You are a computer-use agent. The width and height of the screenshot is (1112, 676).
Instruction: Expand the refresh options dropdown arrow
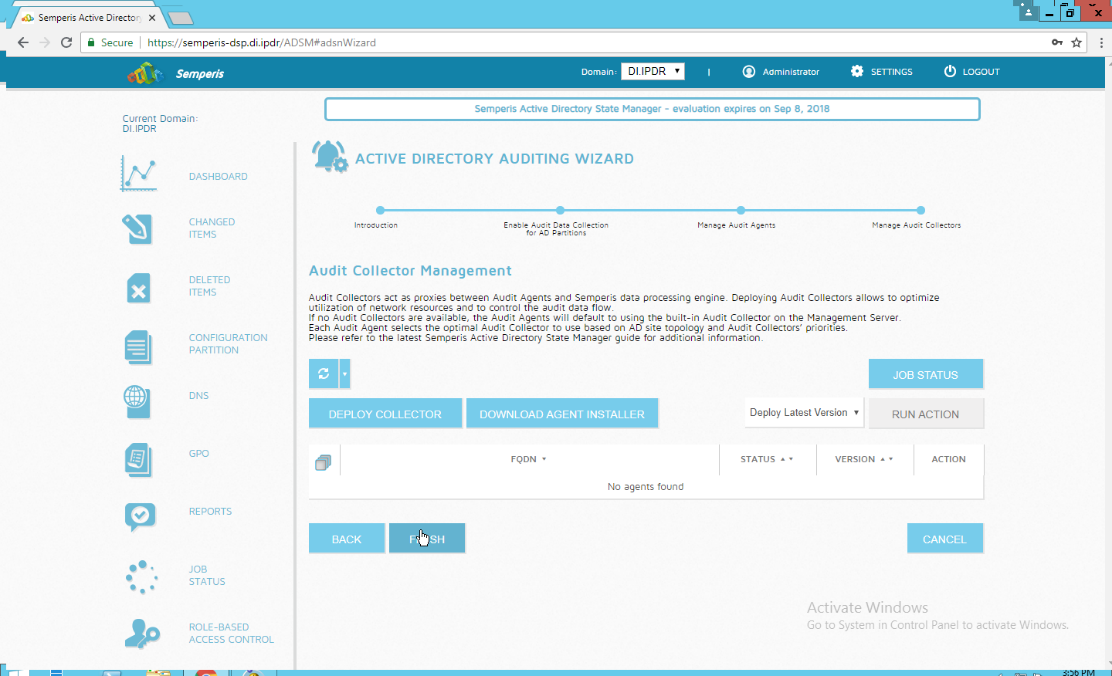click(344, 374)
